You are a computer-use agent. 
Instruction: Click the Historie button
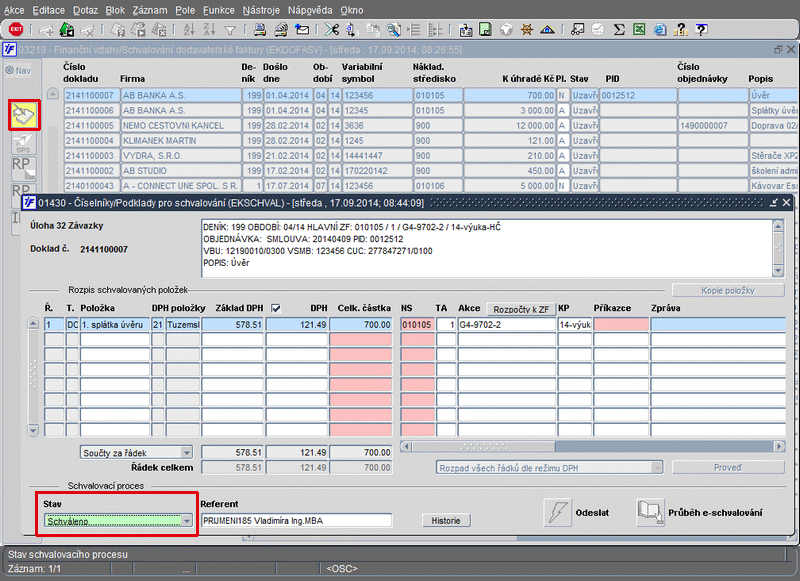pos(446,521)
